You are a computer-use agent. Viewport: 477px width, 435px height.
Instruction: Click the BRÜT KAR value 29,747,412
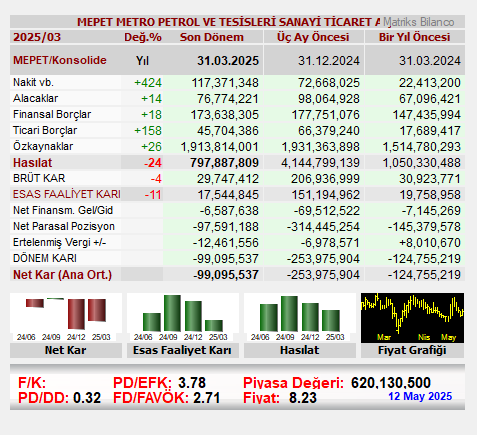228,179
